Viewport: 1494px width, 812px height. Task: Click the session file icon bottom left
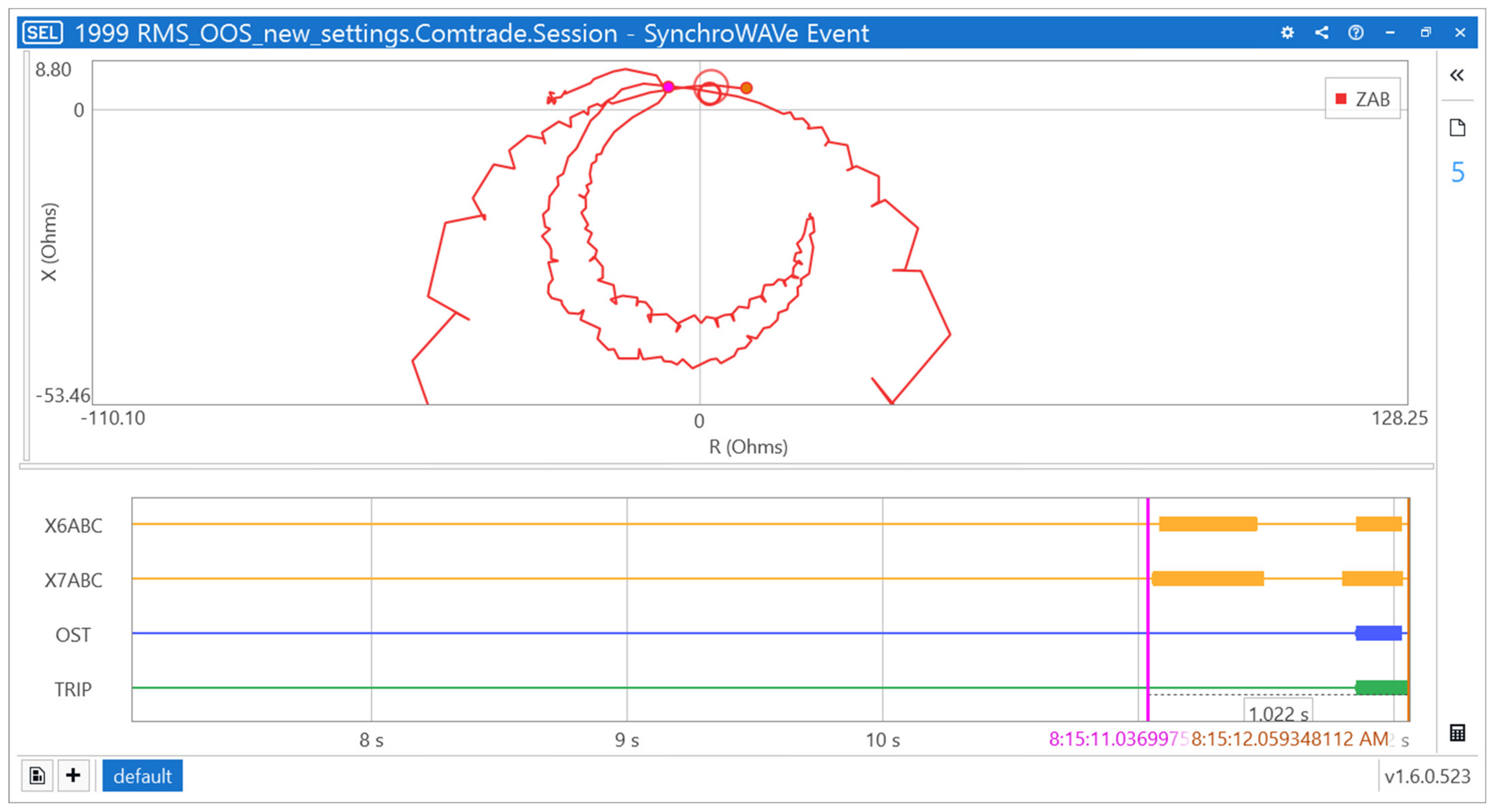[x=37, y=775]
